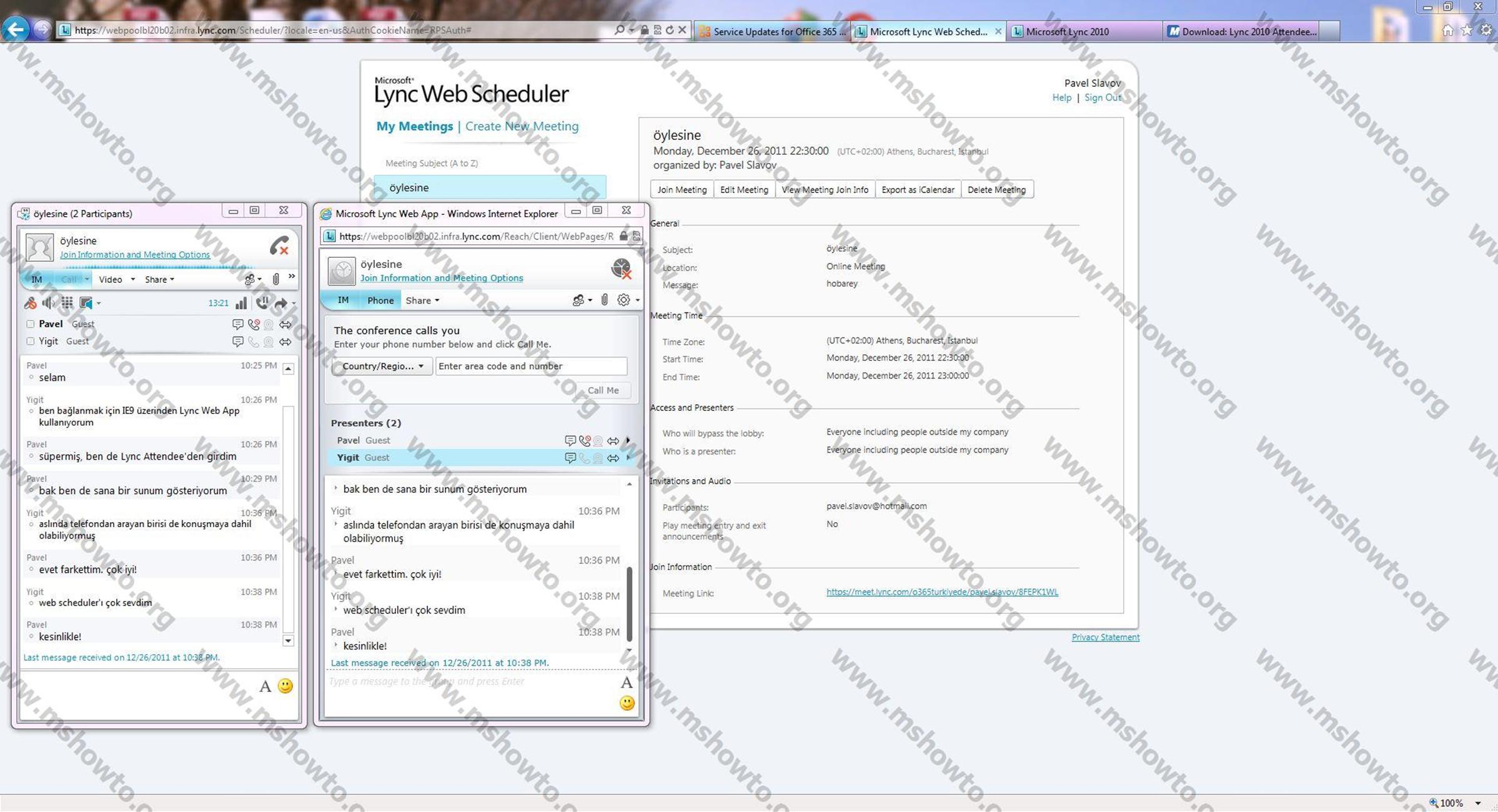Open the meet.lync.com meeting link

pyautogui.click(x=942, y=592)
